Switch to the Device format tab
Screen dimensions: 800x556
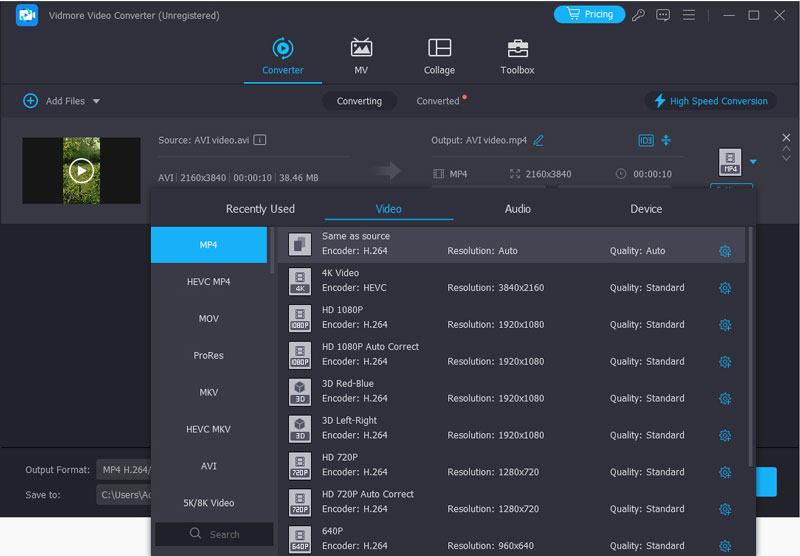[646, 209]
